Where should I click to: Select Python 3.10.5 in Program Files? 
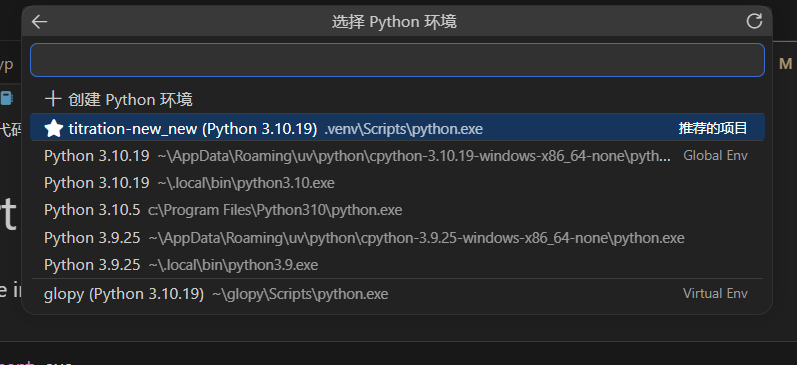(397, 210)
